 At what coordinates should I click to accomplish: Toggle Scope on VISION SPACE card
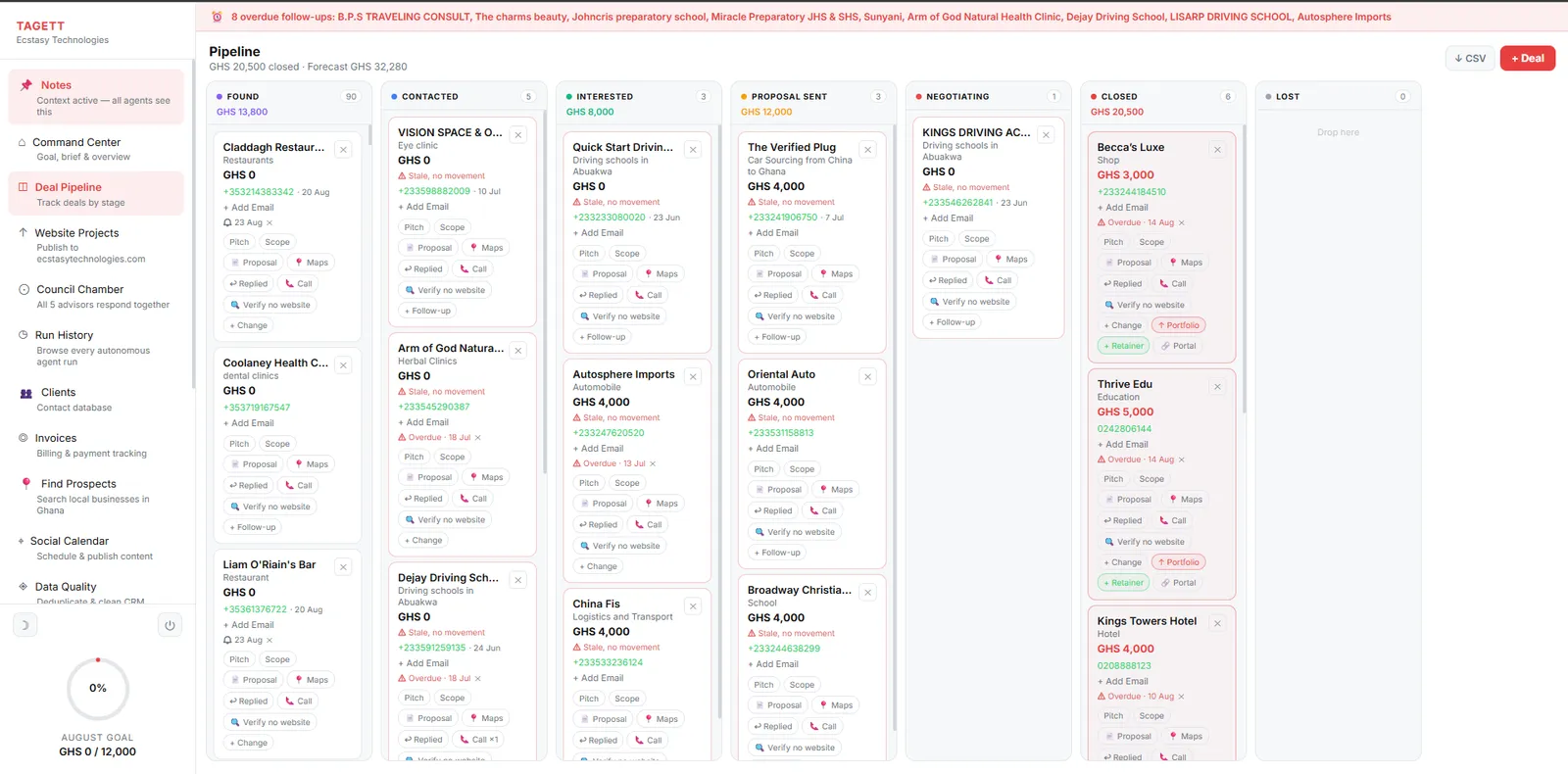pyautogui.click(x=452, y=227)
